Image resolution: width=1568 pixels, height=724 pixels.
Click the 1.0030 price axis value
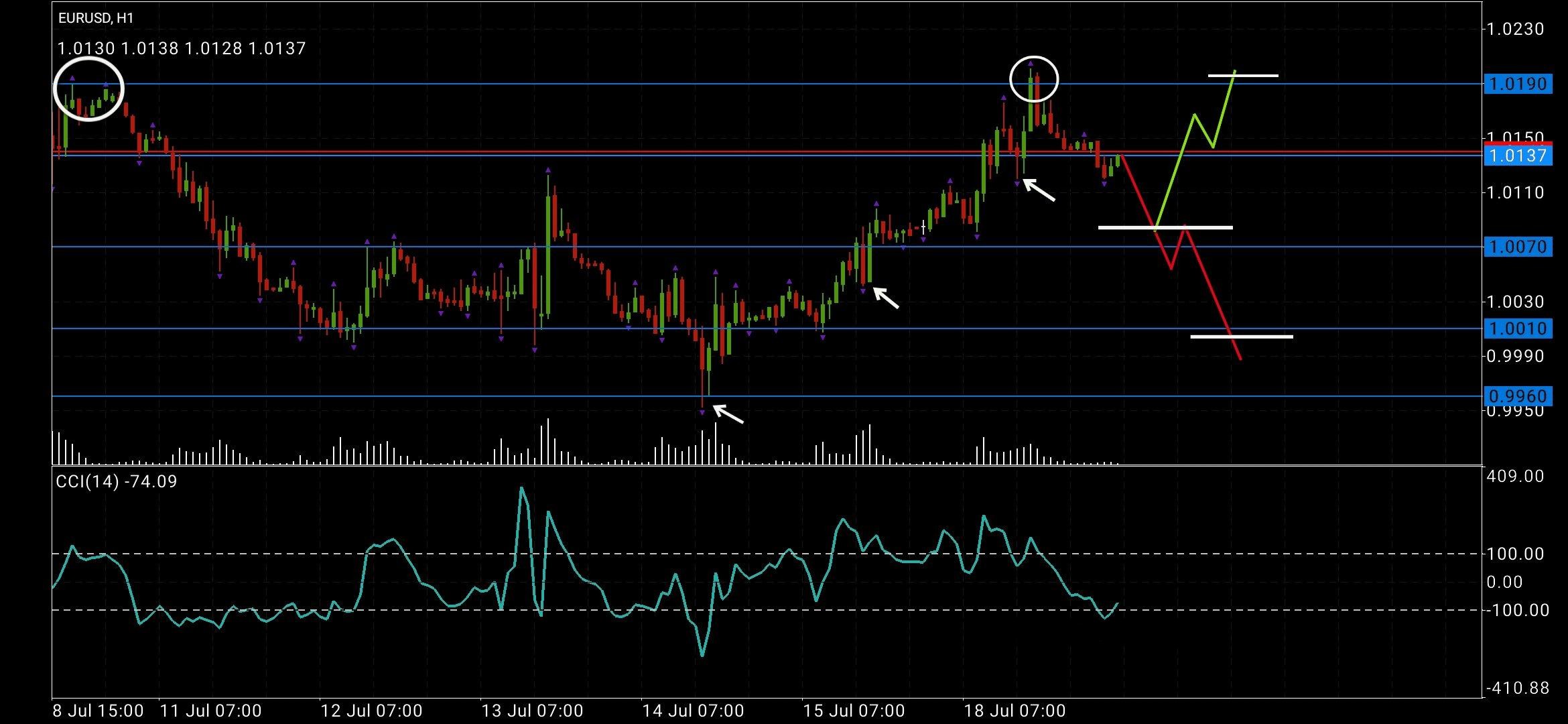point(1516,302)
